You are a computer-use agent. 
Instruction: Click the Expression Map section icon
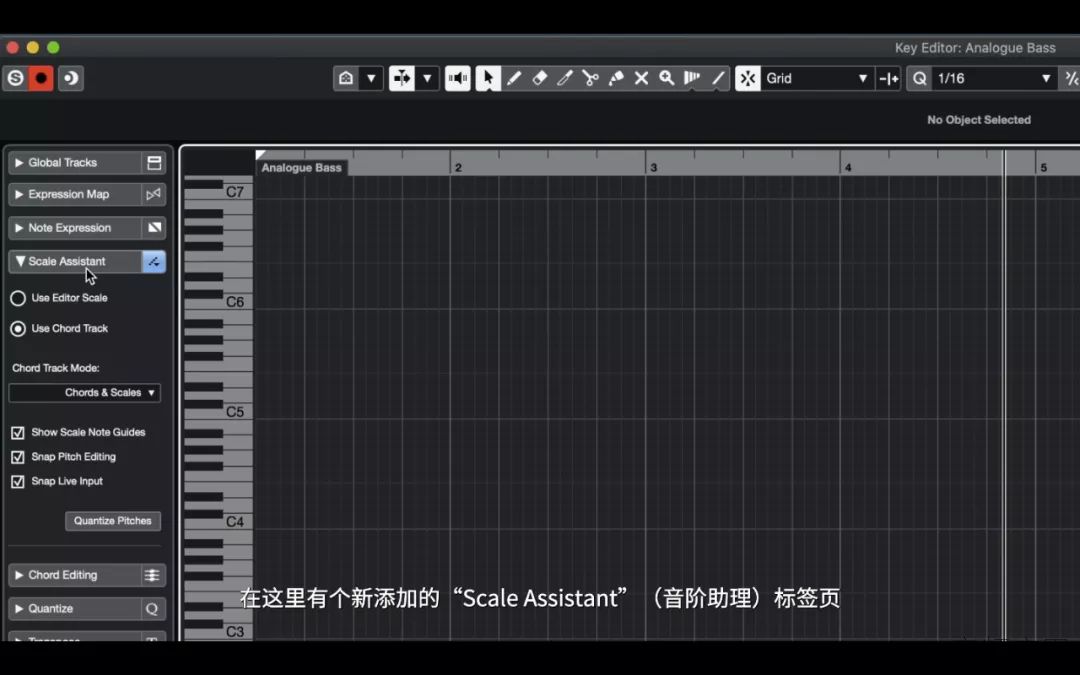[154, 194]
